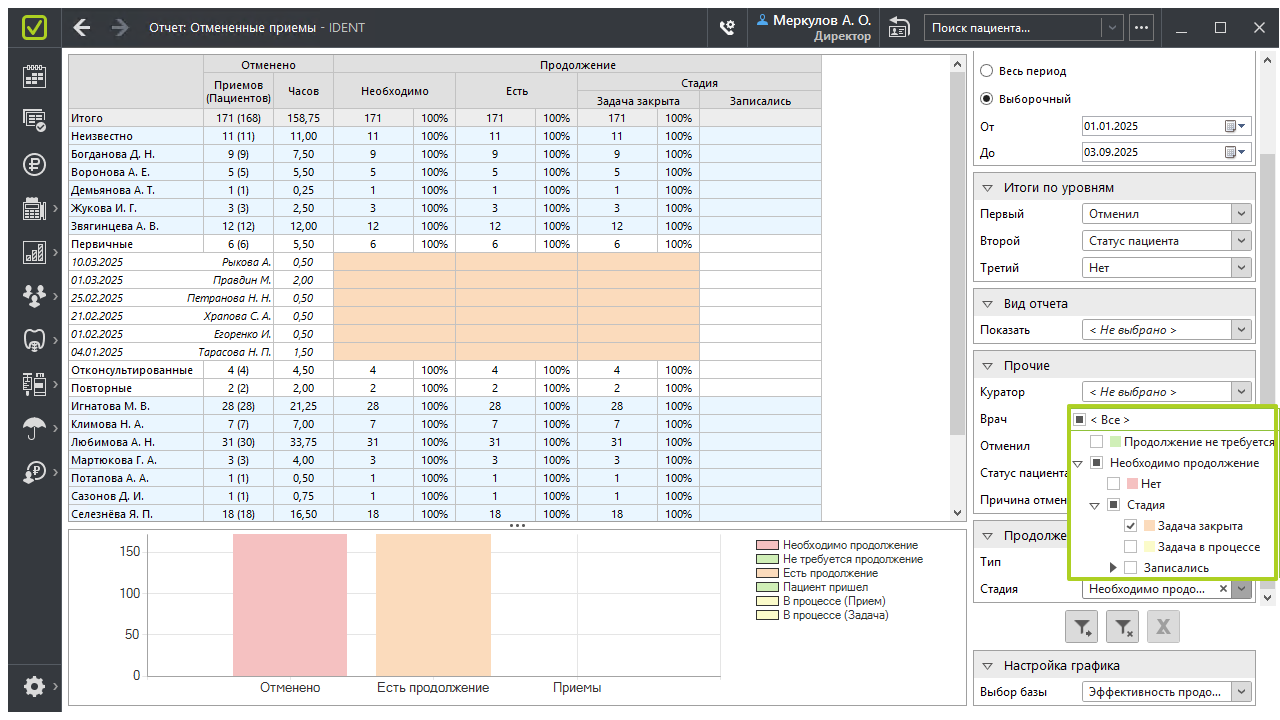This screenshot has width=1280, height=720.
Task: Select the 'Весь период' radio button
Action: [x=987, y=71]
